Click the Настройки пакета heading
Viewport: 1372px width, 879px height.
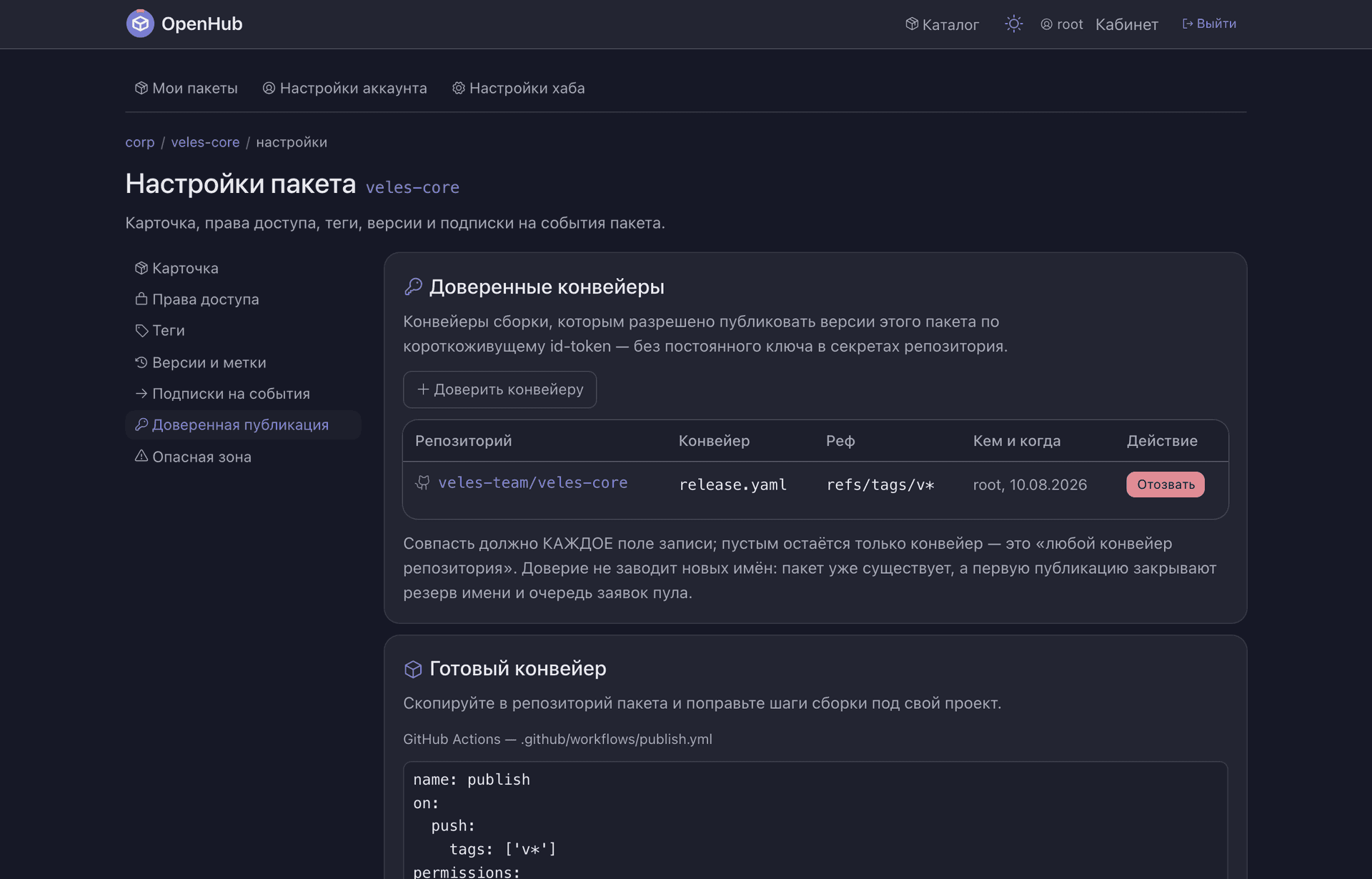coord(240,184)
